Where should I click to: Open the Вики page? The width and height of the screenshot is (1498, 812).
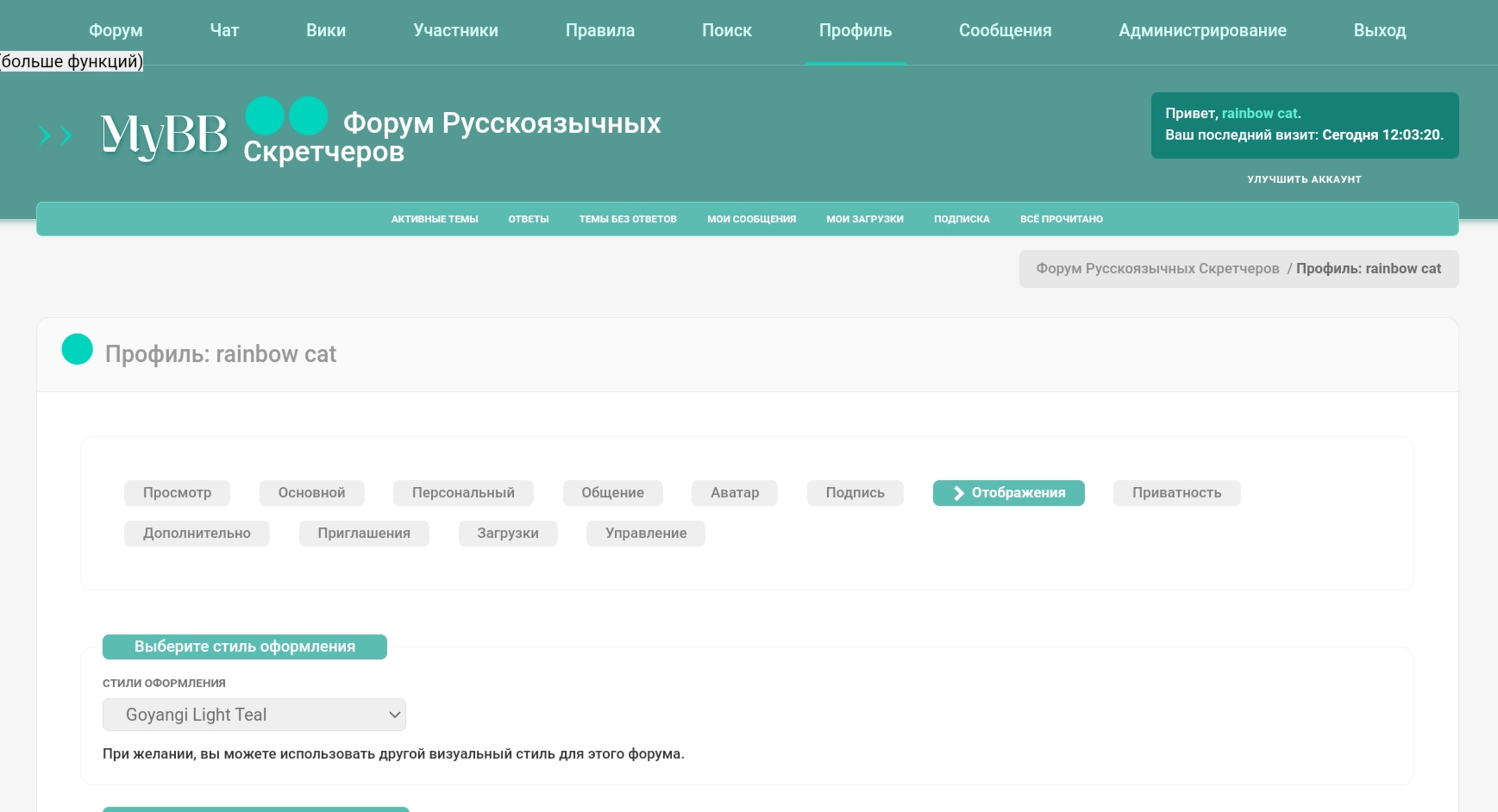tap(326, 31)
